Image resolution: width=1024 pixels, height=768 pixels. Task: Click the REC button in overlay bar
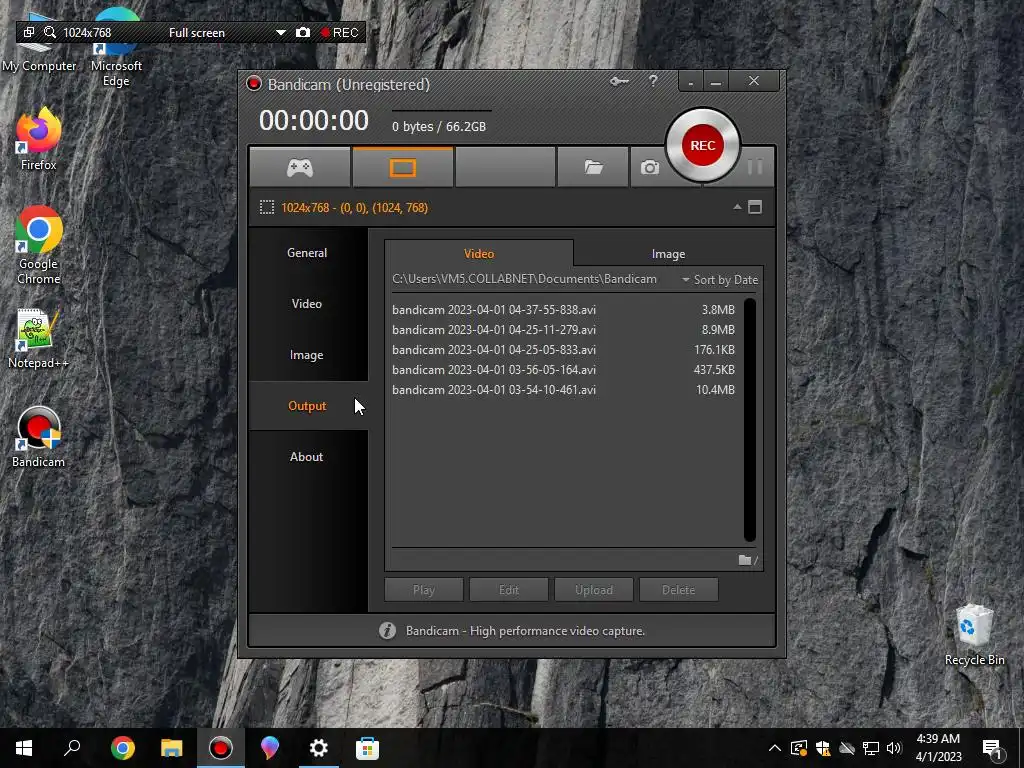pos(339,33)
